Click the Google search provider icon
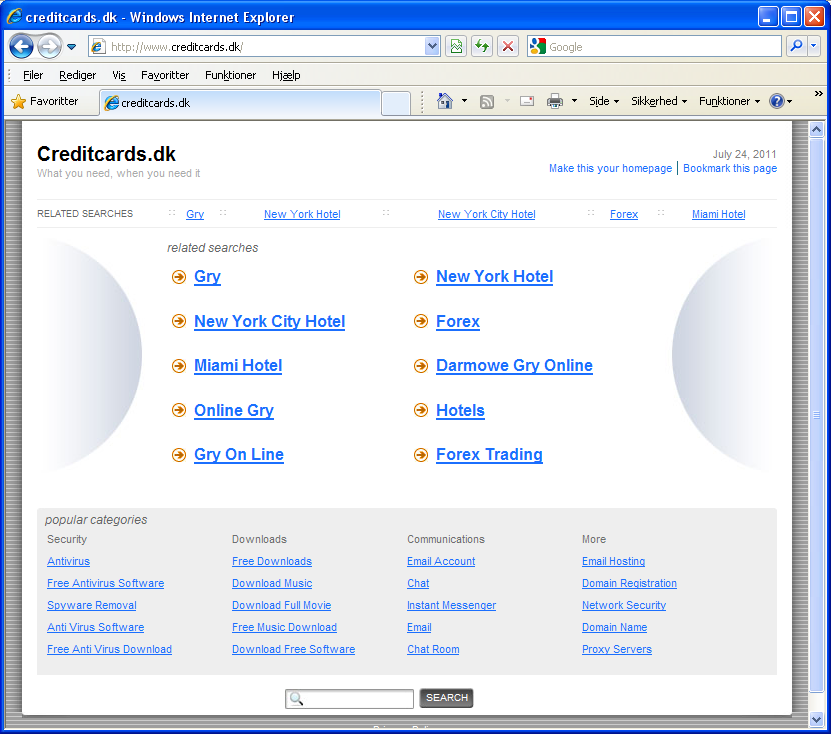The width and height of the screenshot is (831, 734). pyautogui.click(x=537, y=47)
